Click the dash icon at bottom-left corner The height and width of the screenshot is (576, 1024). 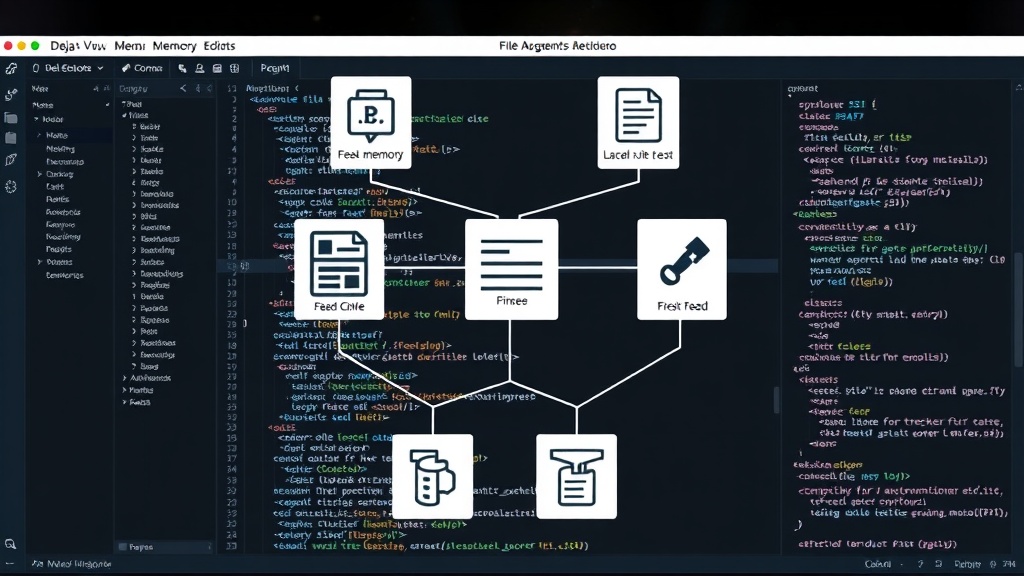coord(10,564)
